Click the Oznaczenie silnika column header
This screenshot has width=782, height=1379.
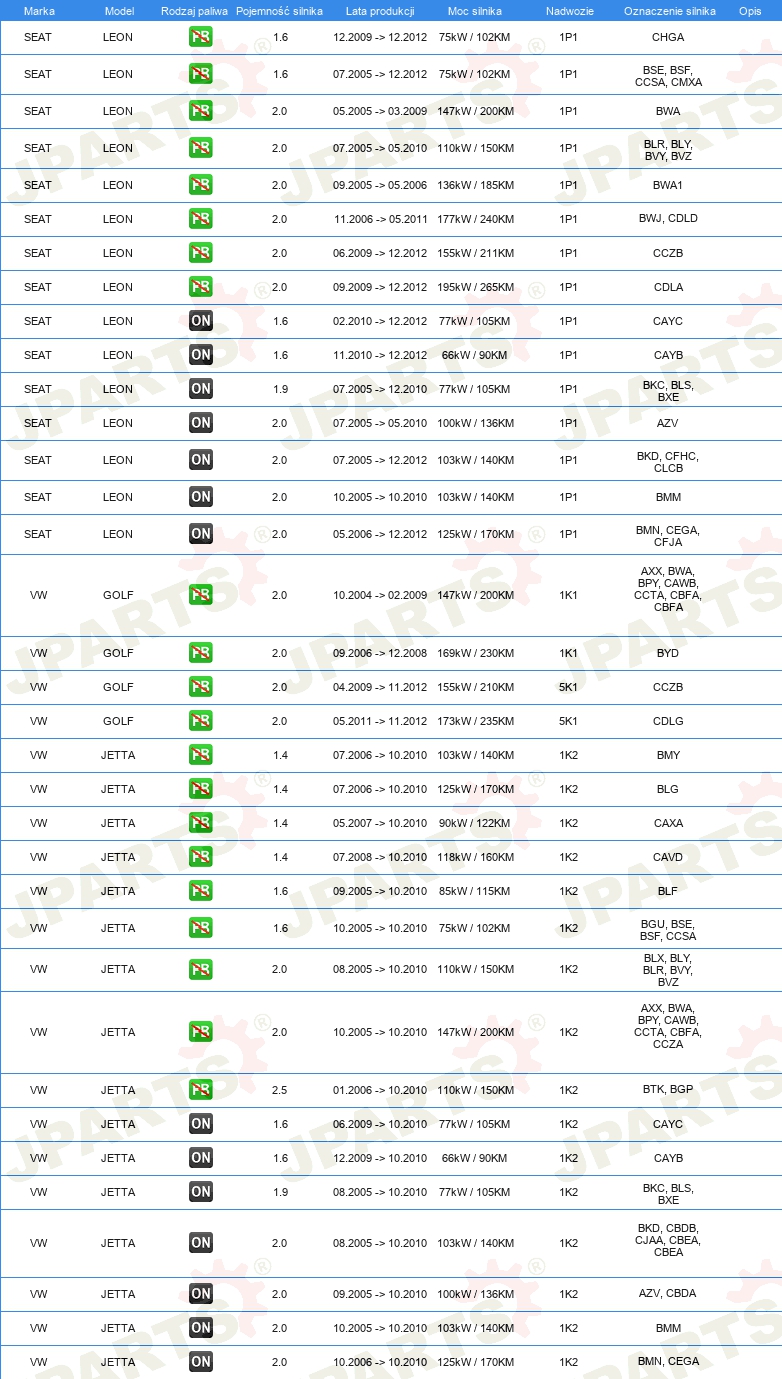click(x=669, y=11)
